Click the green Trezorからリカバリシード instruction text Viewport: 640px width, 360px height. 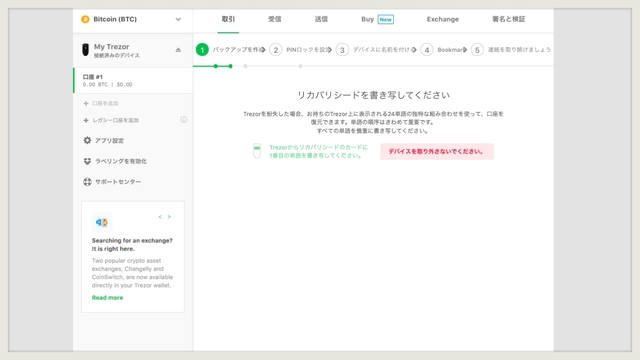coord(318,151)
